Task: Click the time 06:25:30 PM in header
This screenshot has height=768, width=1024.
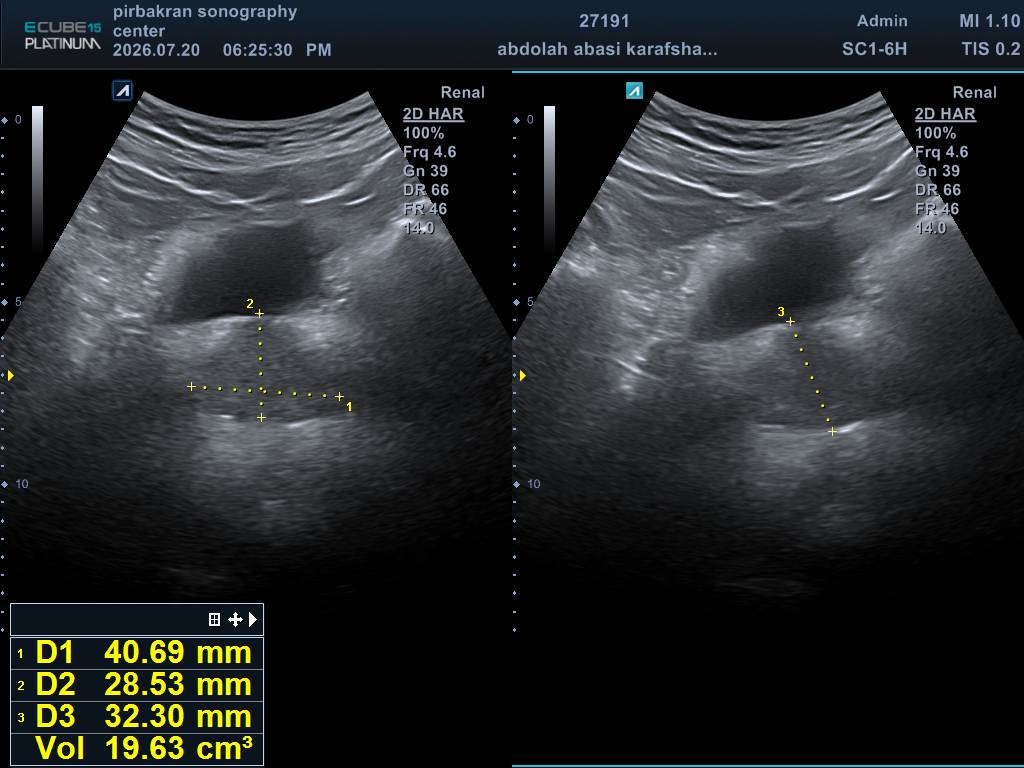Action: click(x=277, y=50)
